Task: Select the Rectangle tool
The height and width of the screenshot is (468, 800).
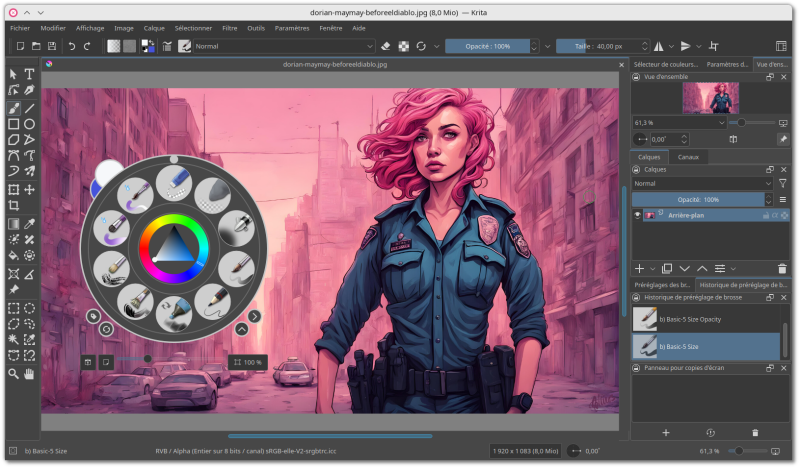Action: 13,124
